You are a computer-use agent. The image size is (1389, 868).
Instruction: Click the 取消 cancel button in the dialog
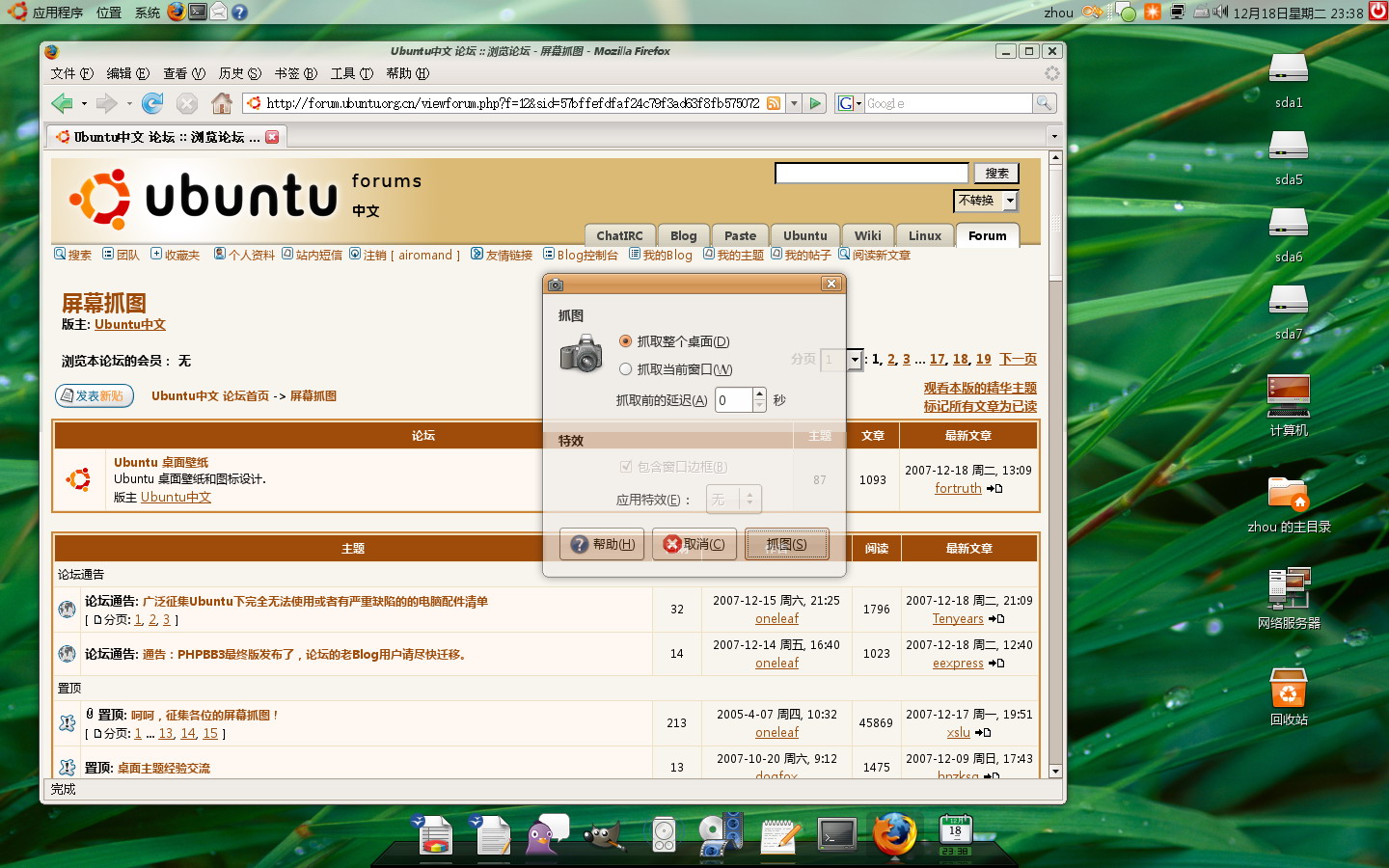pyautogui.click(x=694, y=544)
